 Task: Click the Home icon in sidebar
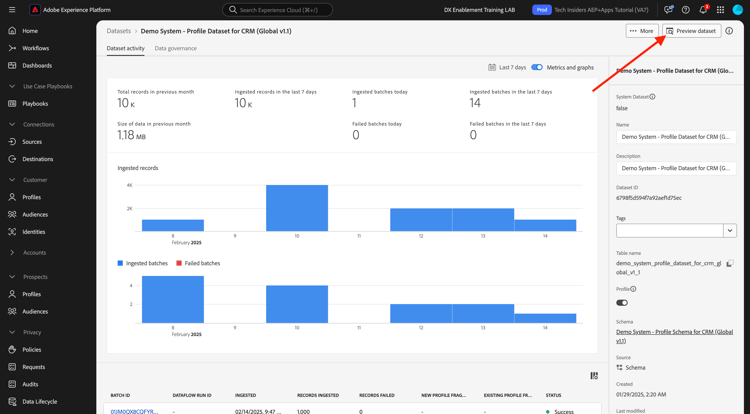[x=12, y=31]
